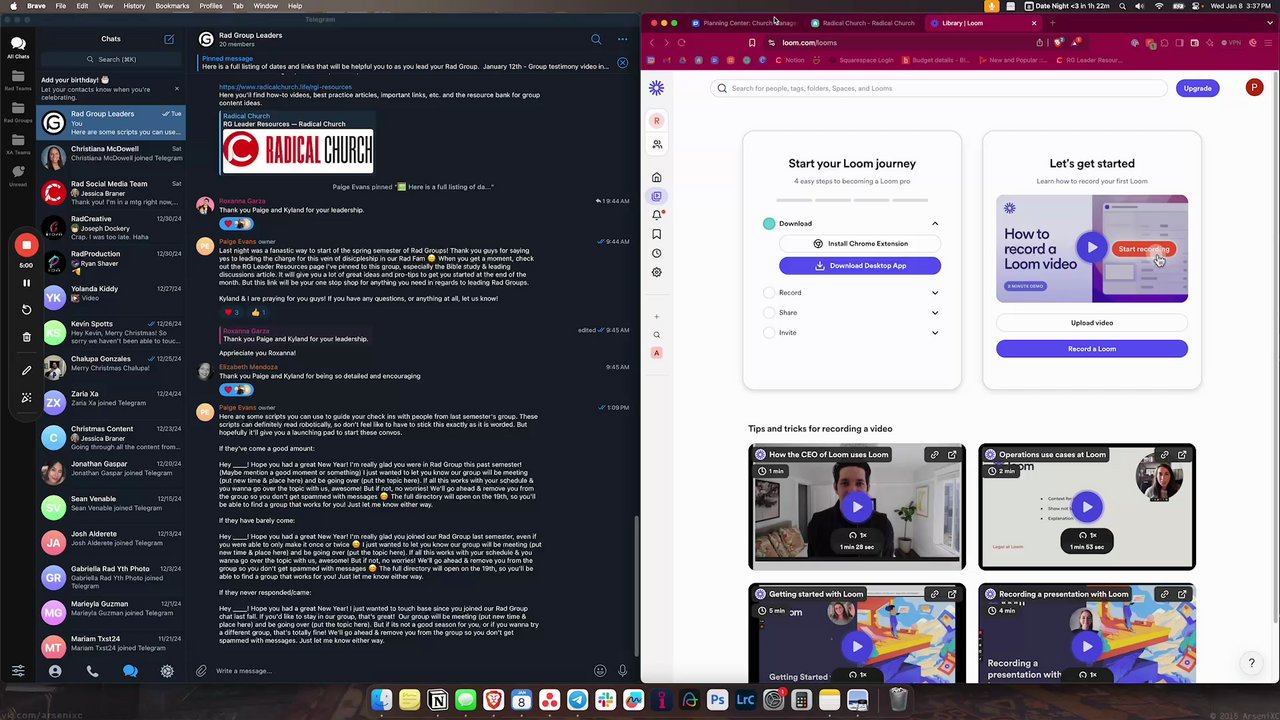This screenshot has height=720, width=1280.
Task: Click Install Chrome Extension button
Action: (860, 244)
